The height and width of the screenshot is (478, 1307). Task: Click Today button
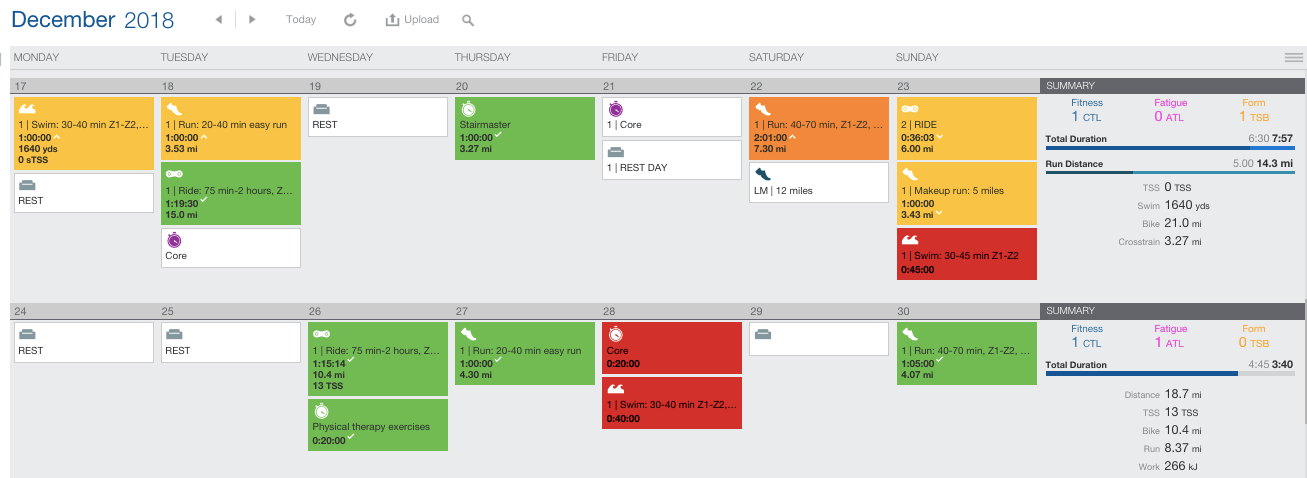pos(301,20)
